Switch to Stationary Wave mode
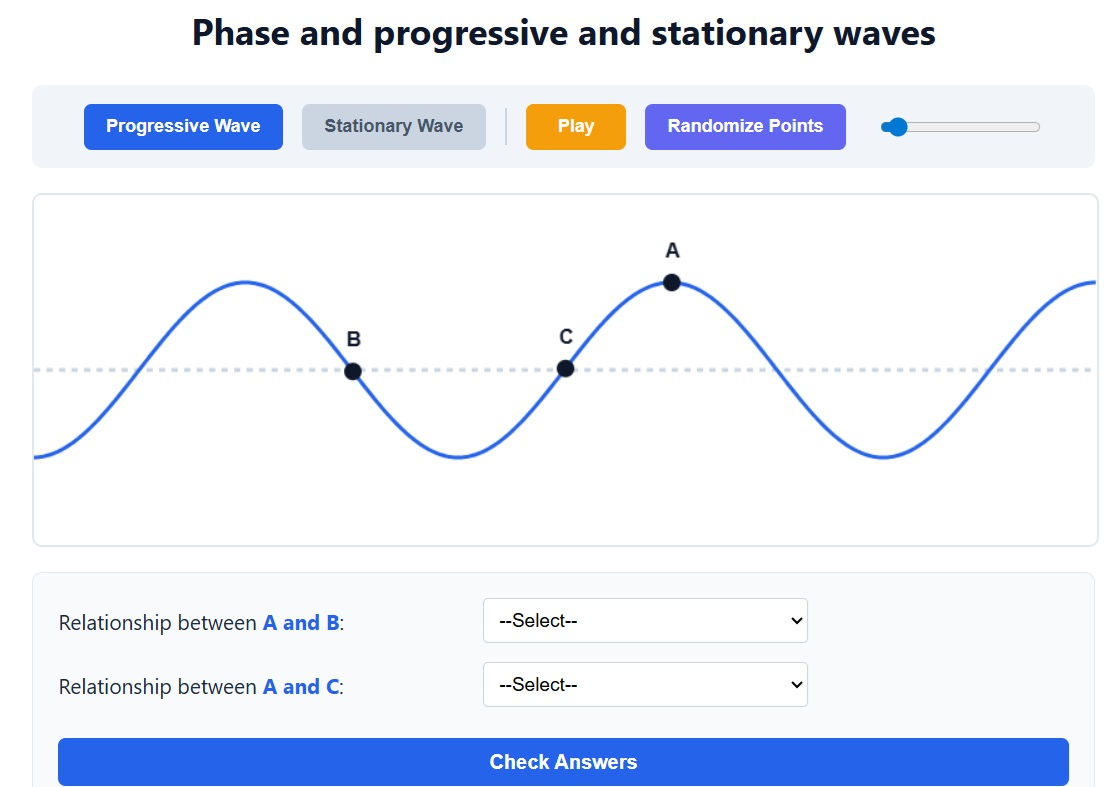This screenshot has height=787, width=1107. point(393,127)
